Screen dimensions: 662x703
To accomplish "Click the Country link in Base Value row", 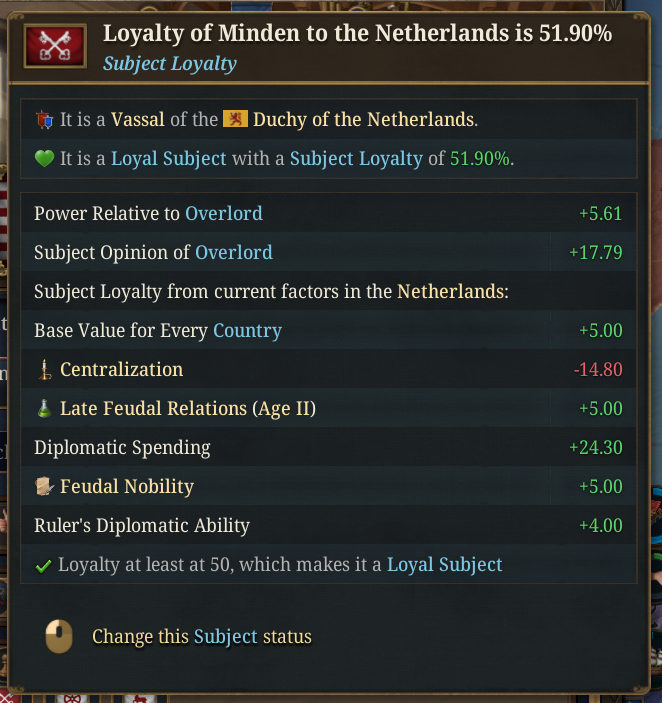I will pos(247,331).
